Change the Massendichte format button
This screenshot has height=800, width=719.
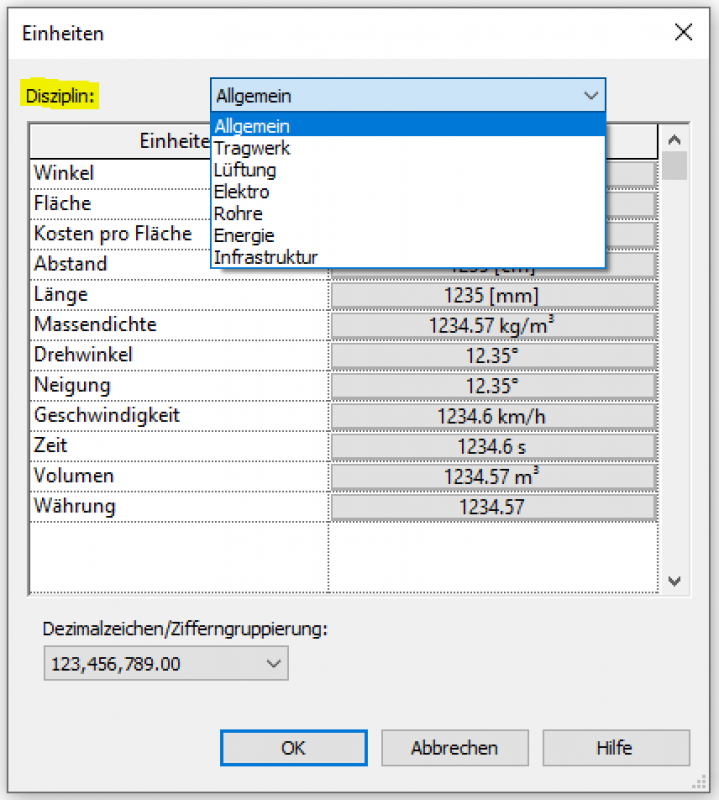click(x=492, y=326)
